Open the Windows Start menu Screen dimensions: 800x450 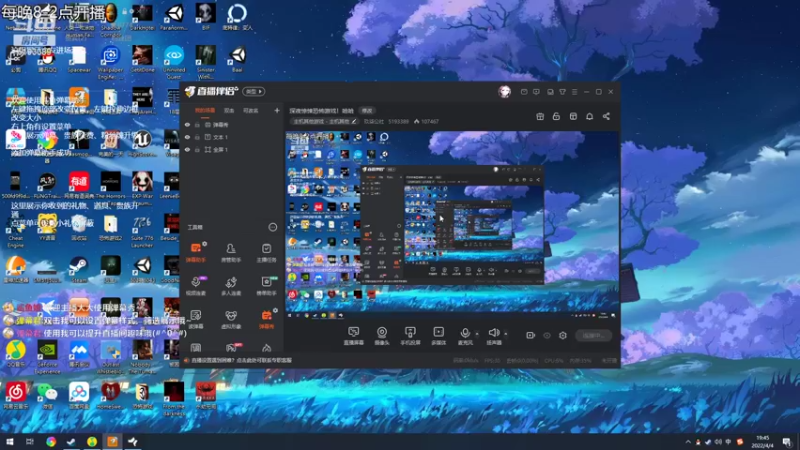[9, 441]
